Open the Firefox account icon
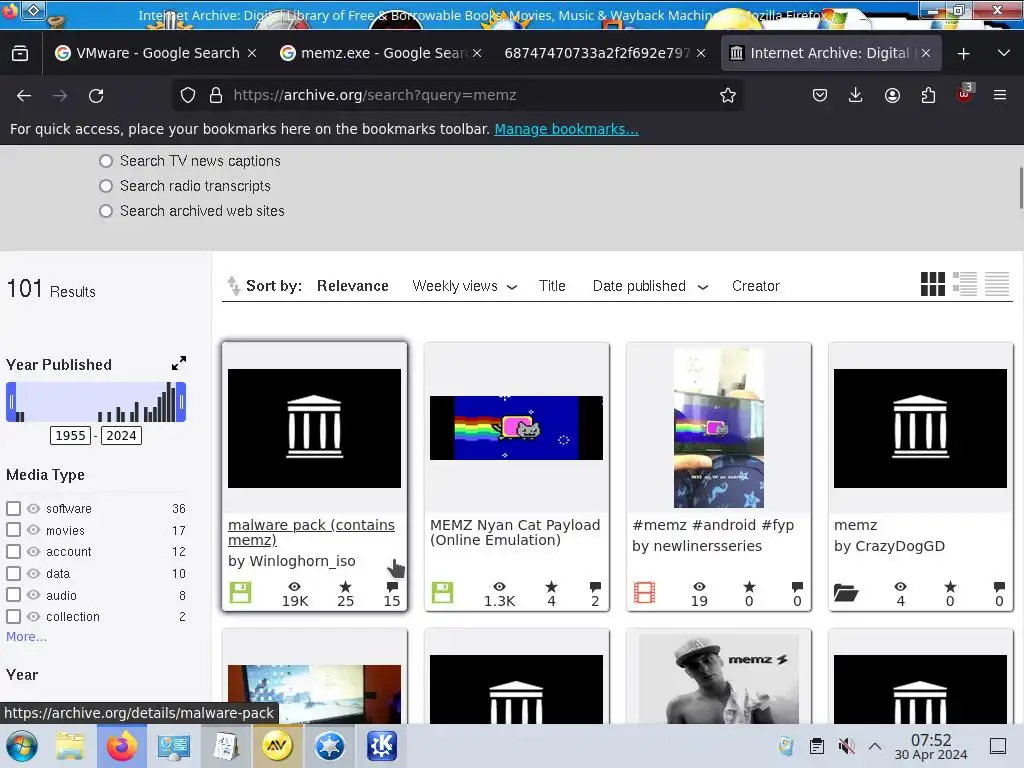Screen dimensions: 1024x768 (892, 95)
